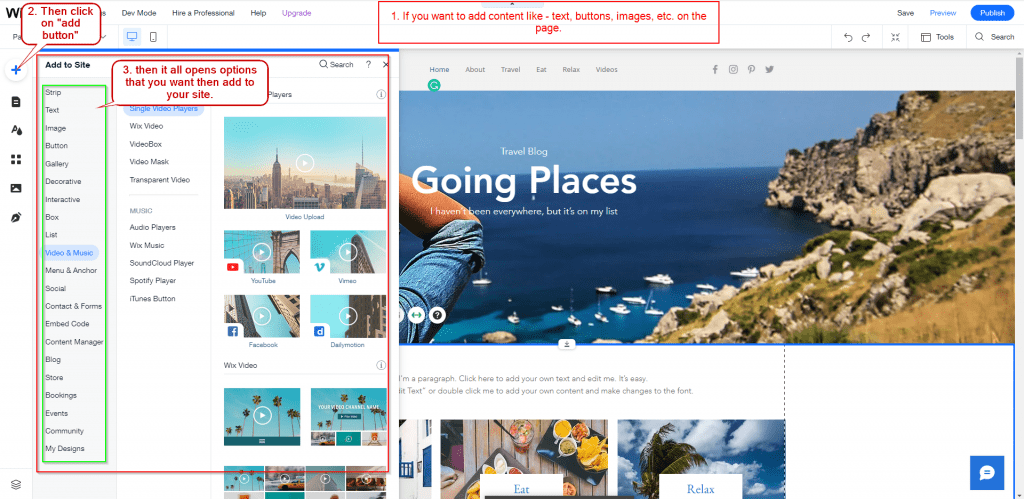Click the blue Publish button
1024x499 pixels.
tap(992, 13)
